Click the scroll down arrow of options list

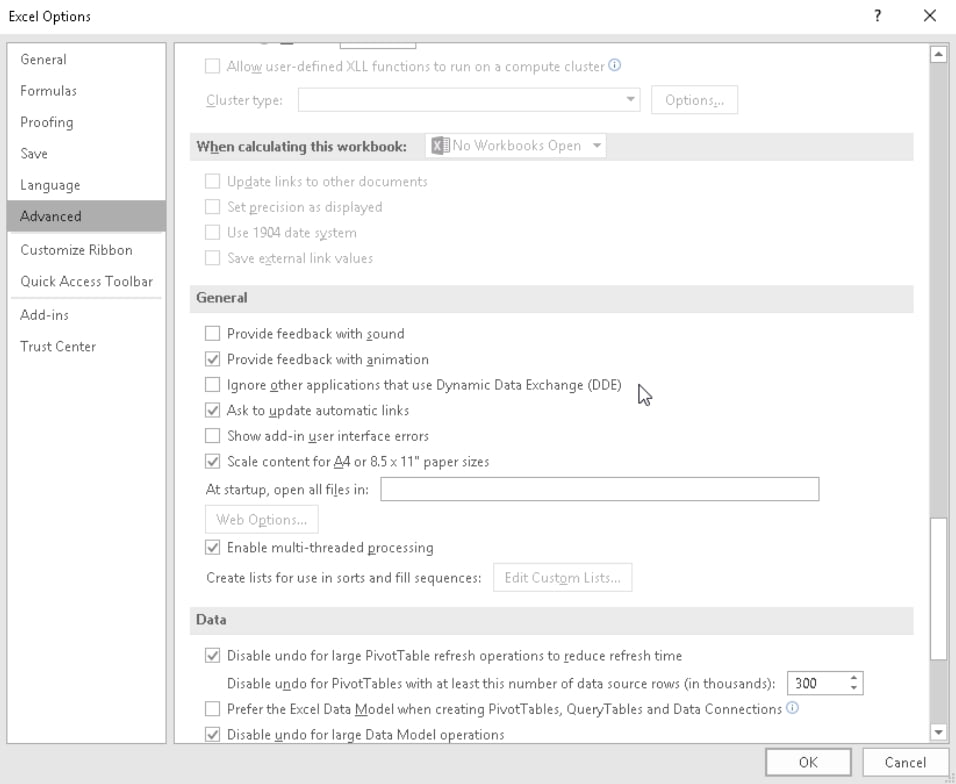pyautogui.click(x=938, y=732)
